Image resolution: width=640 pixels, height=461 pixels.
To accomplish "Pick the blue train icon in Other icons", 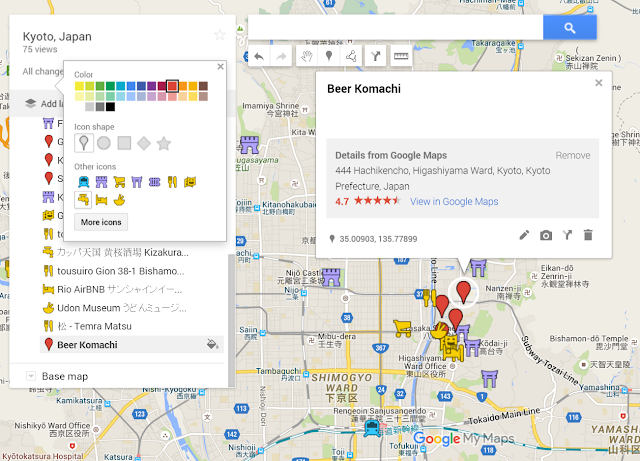I will [x=84, y=182].
